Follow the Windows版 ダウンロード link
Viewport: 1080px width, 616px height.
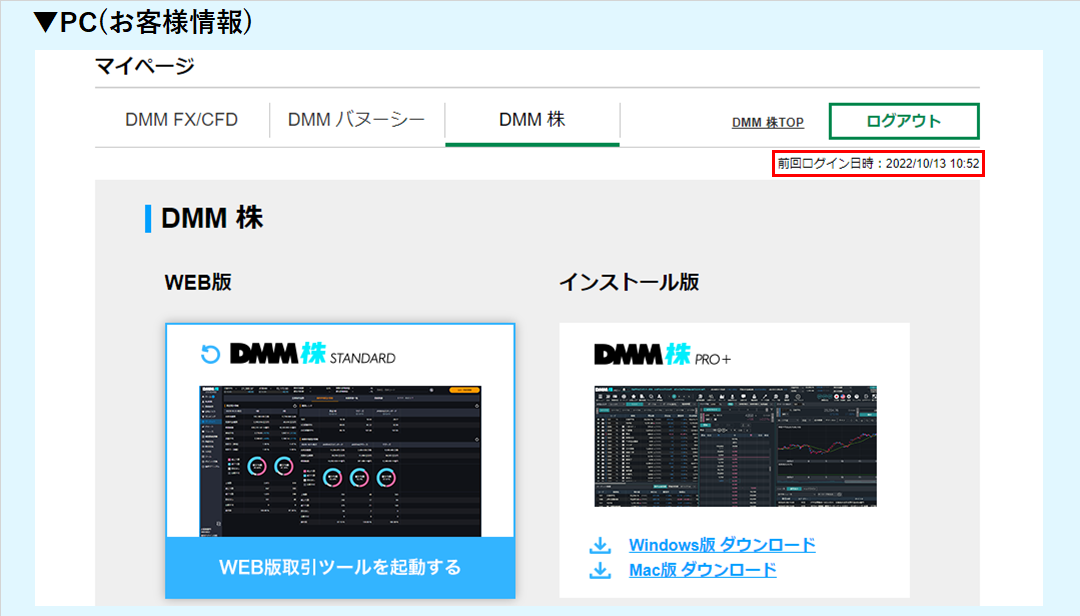click(721, 545)
